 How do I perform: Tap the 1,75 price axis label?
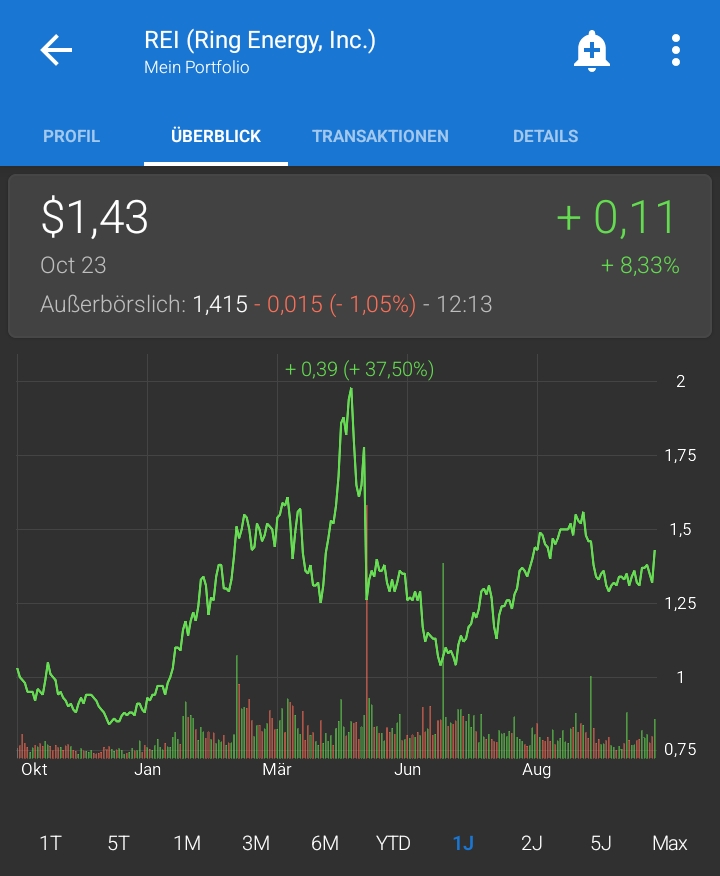click(680, 455)
